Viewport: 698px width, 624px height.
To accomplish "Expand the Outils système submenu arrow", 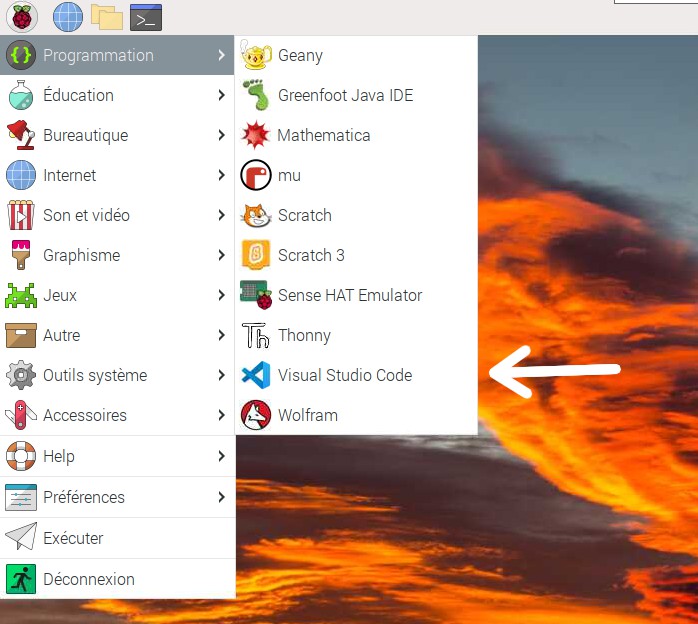I will [221, 375].
